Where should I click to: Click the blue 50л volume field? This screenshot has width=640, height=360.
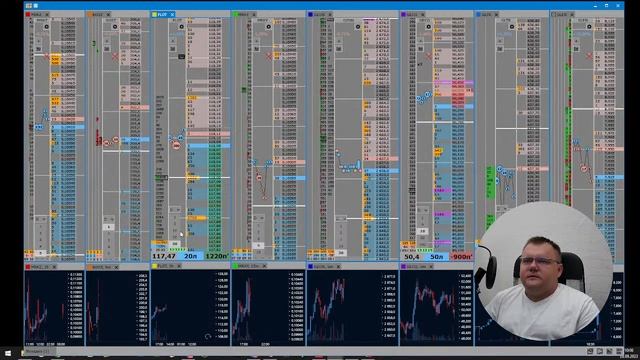pyautogui.click(x=436, y=257)
